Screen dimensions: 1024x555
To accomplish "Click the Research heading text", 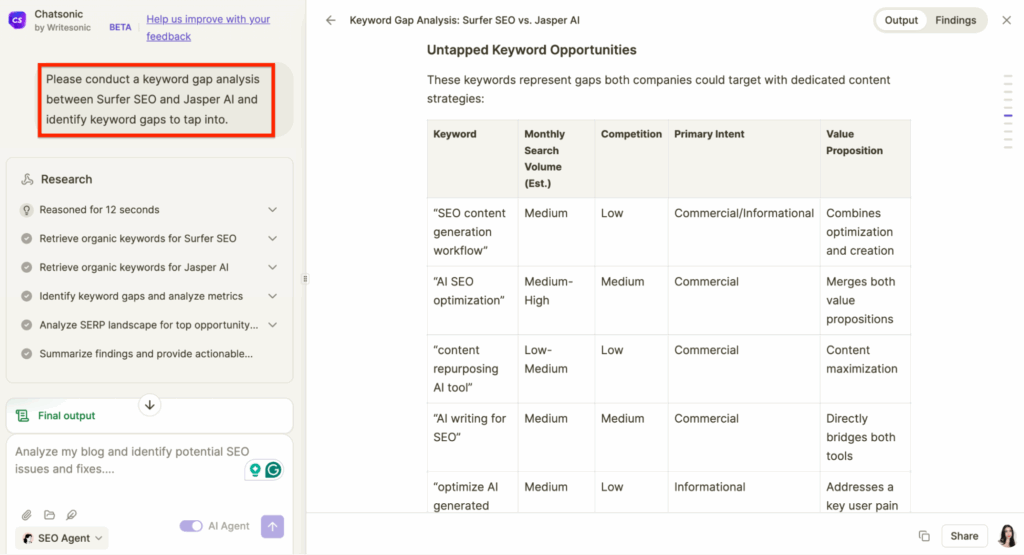I will point(66,179).
